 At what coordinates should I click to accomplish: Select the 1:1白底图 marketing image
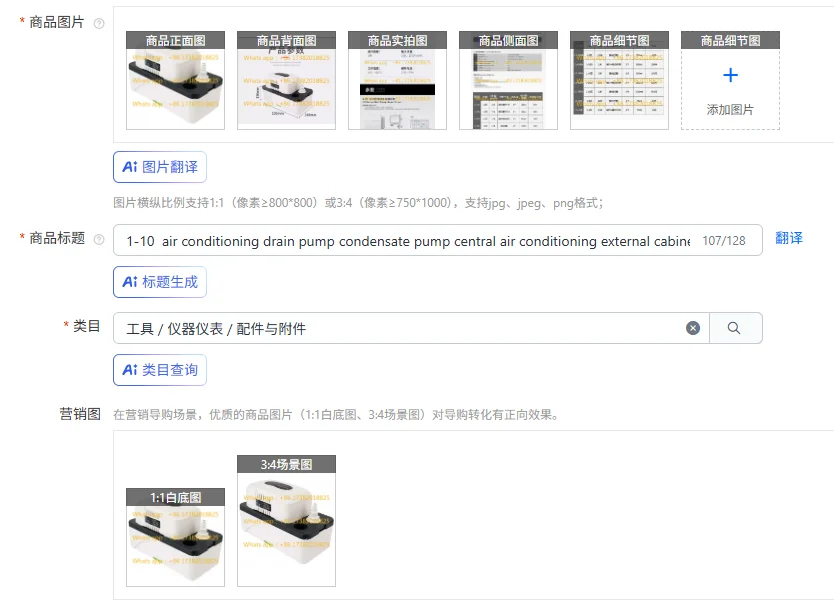(x=176, y=537)
